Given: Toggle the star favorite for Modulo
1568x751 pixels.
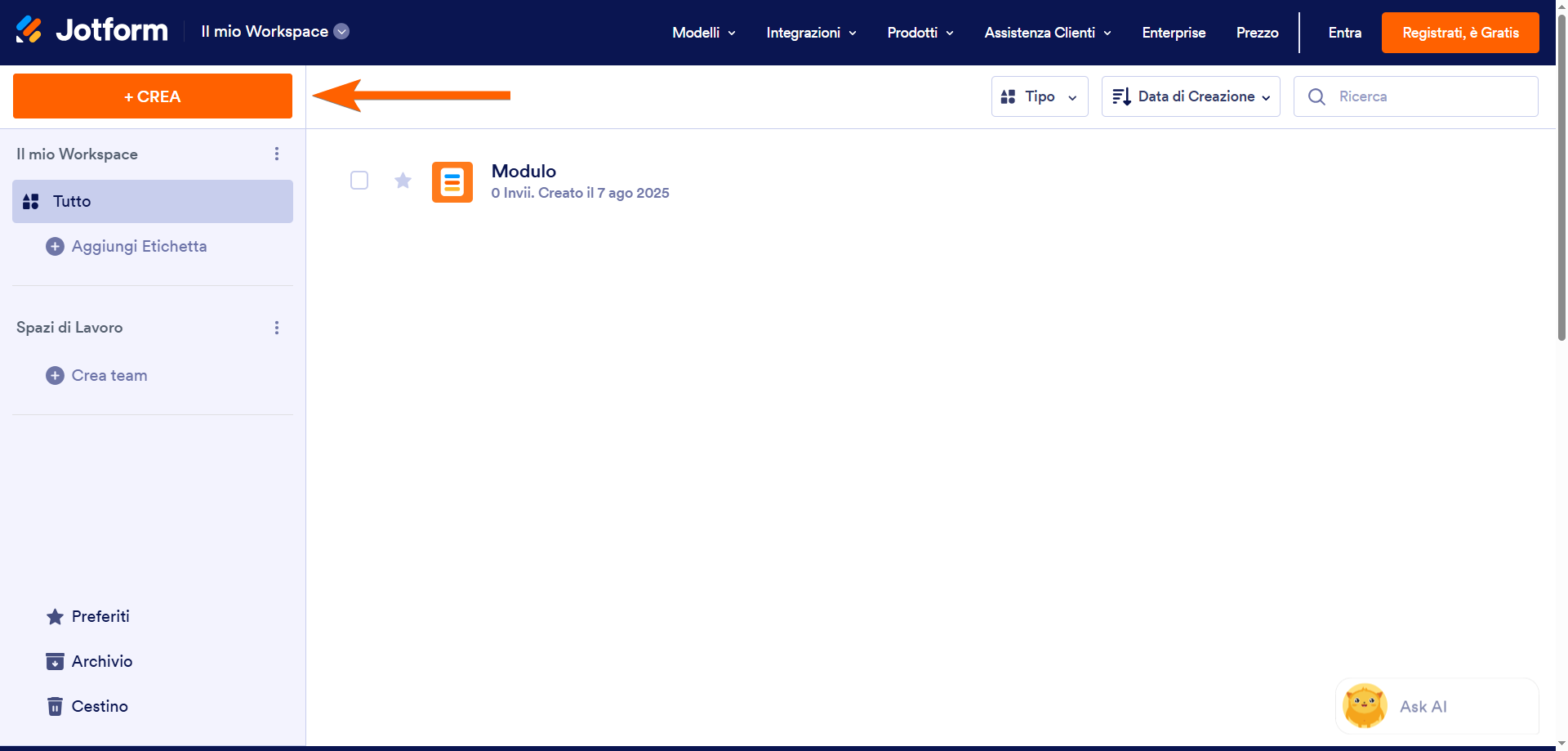Looking at the screenshot, I should click(x=403, y=180).
